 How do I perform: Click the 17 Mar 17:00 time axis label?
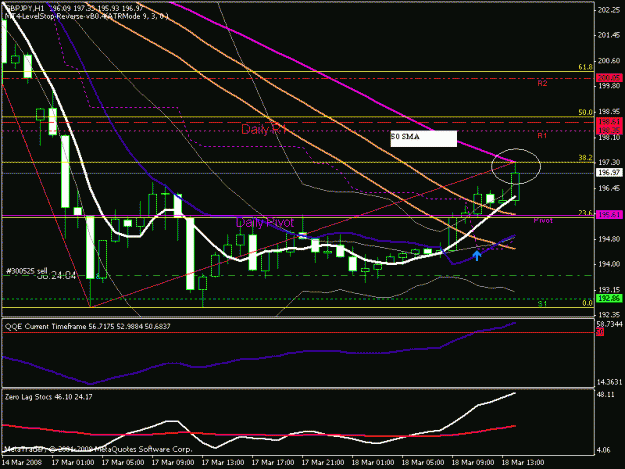[x=273, y=463]
